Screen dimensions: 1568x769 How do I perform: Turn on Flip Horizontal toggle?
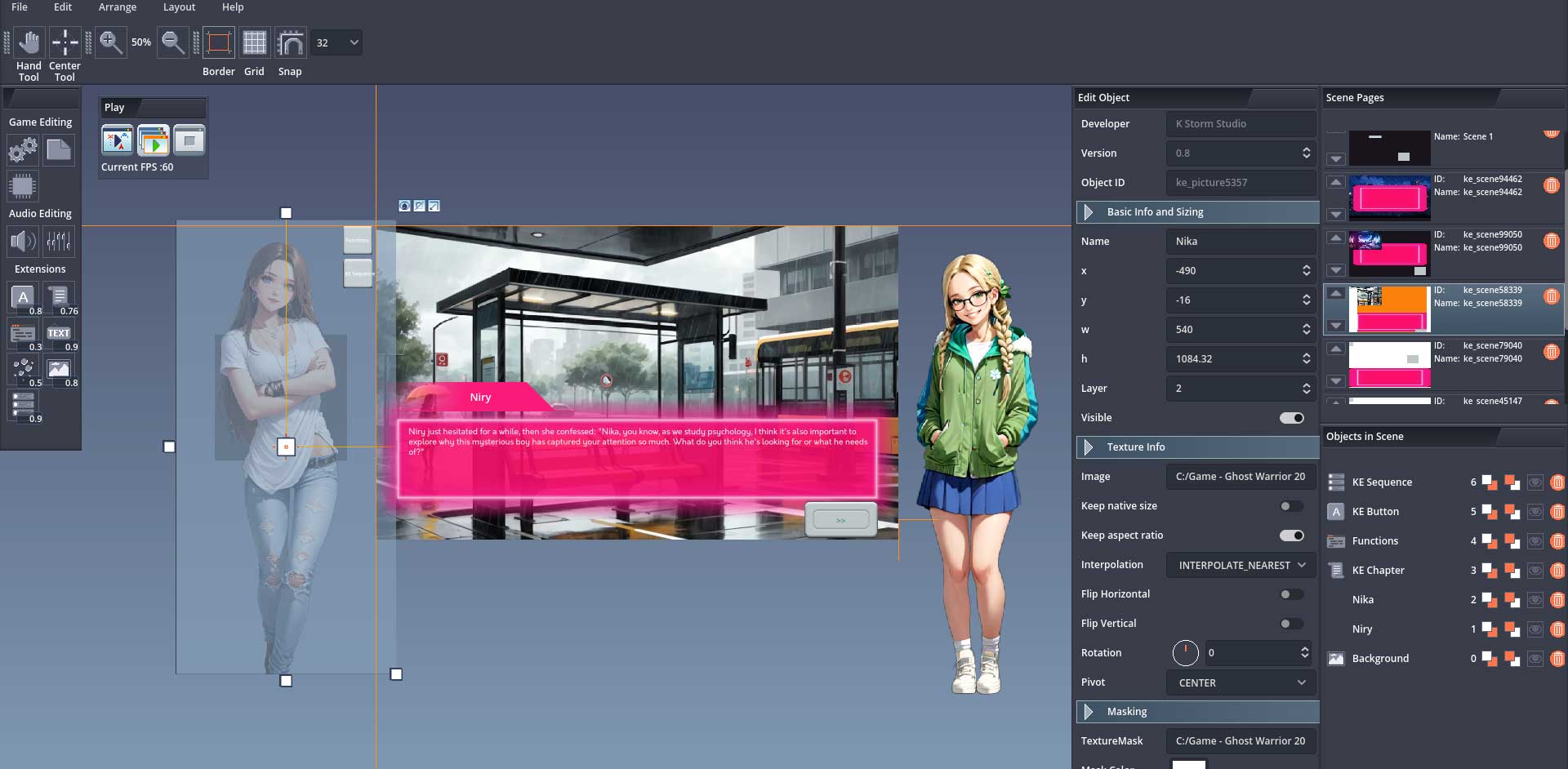pyautogui.click(x=1291, y=594)
